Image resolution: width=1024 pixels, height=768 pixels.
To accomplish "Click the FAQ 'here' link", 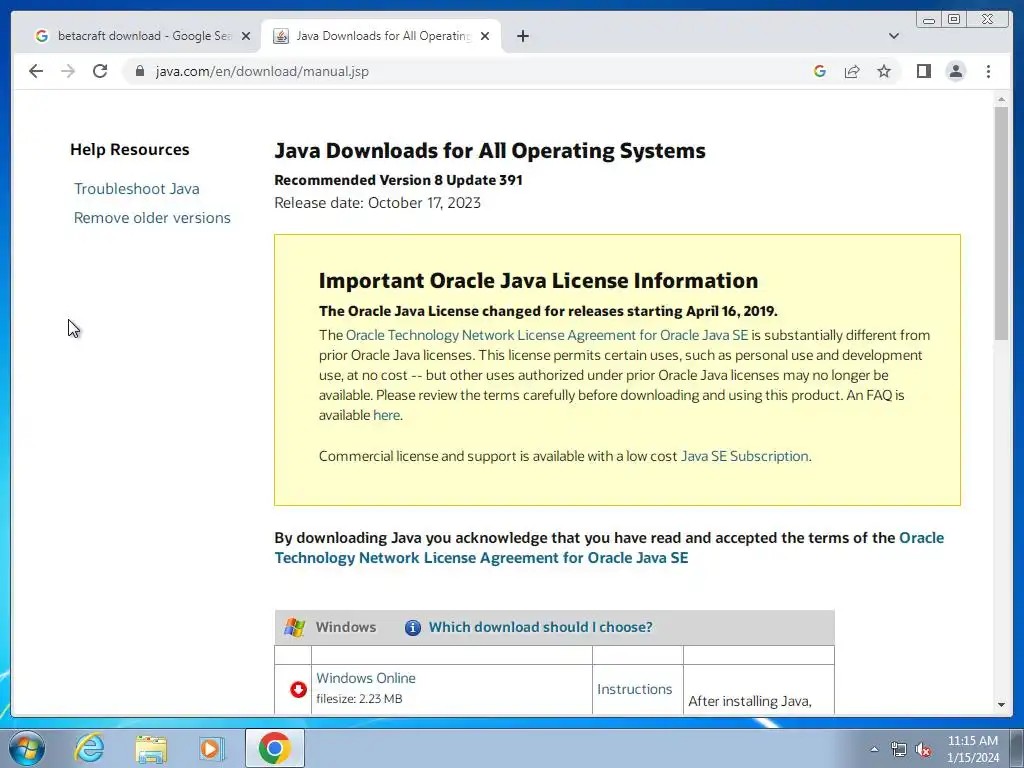I will point(386,415).
